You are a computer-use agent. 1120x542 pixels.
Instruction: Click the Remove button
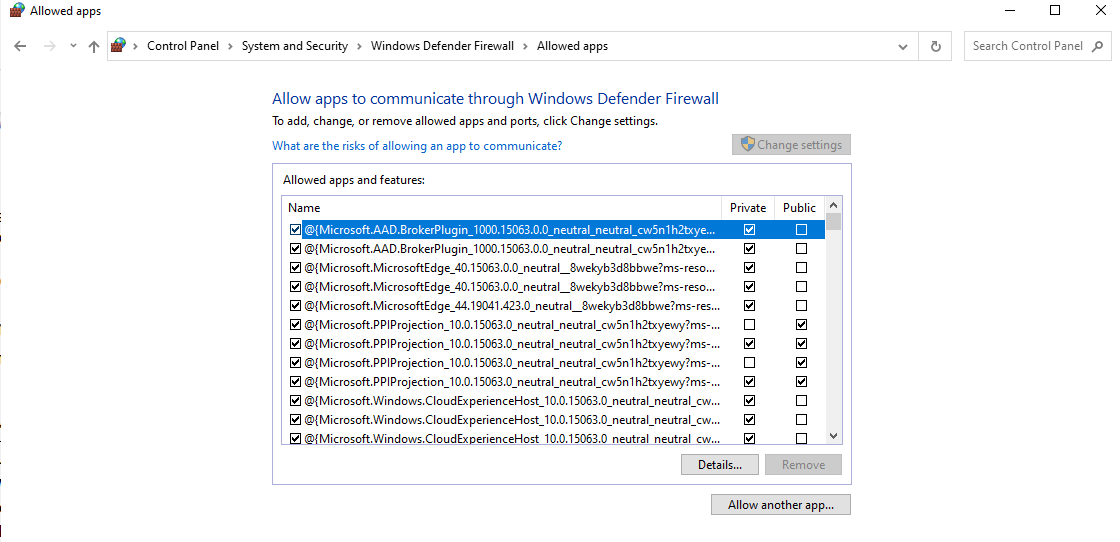[804, 465]
